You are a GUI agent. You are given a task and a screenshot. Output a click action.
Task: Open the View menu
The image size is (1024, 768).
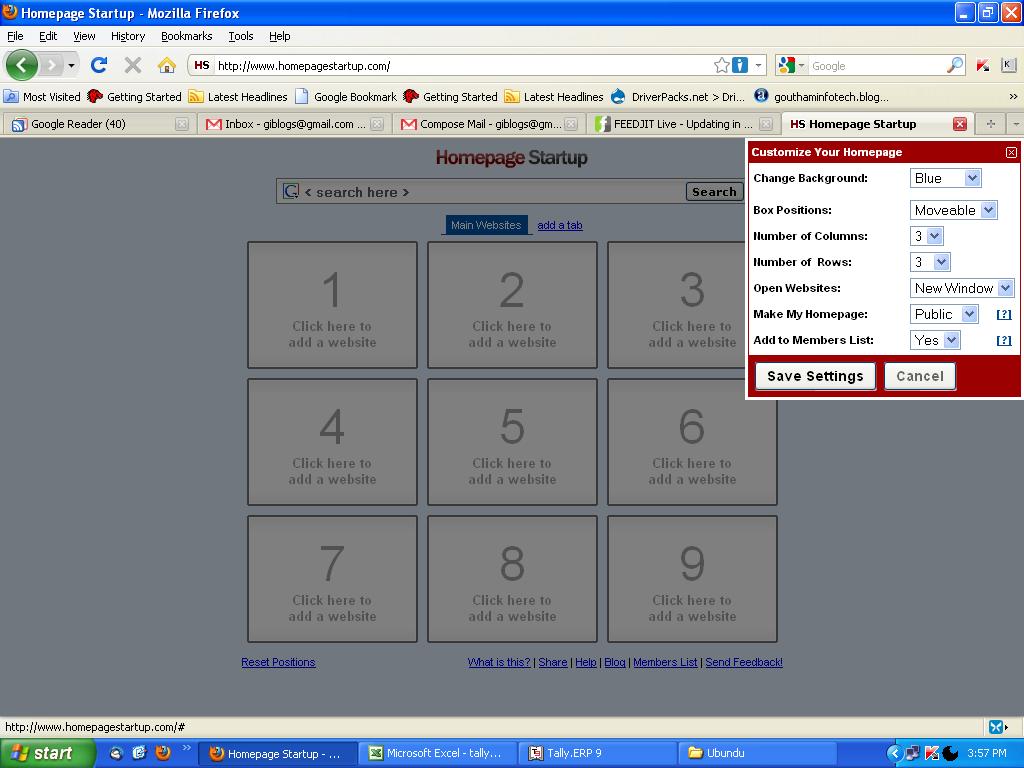84,36
